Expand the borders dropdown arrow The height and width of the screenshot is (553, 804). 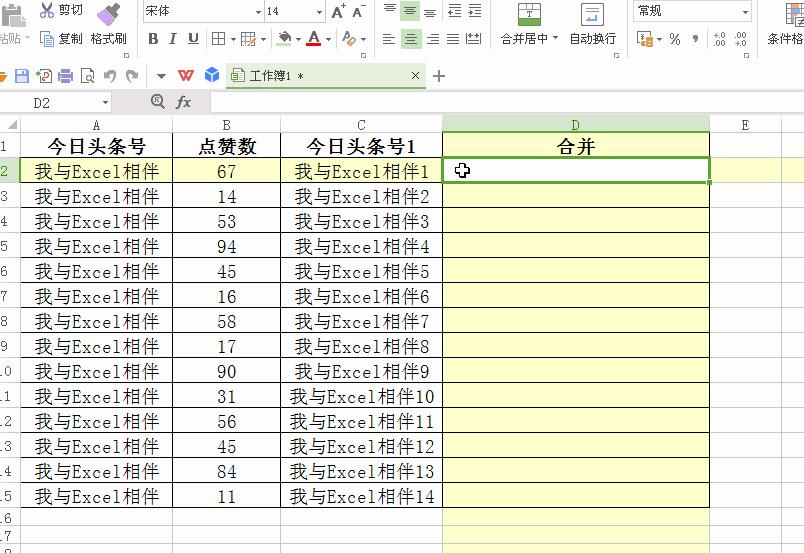tap(233, 40)
